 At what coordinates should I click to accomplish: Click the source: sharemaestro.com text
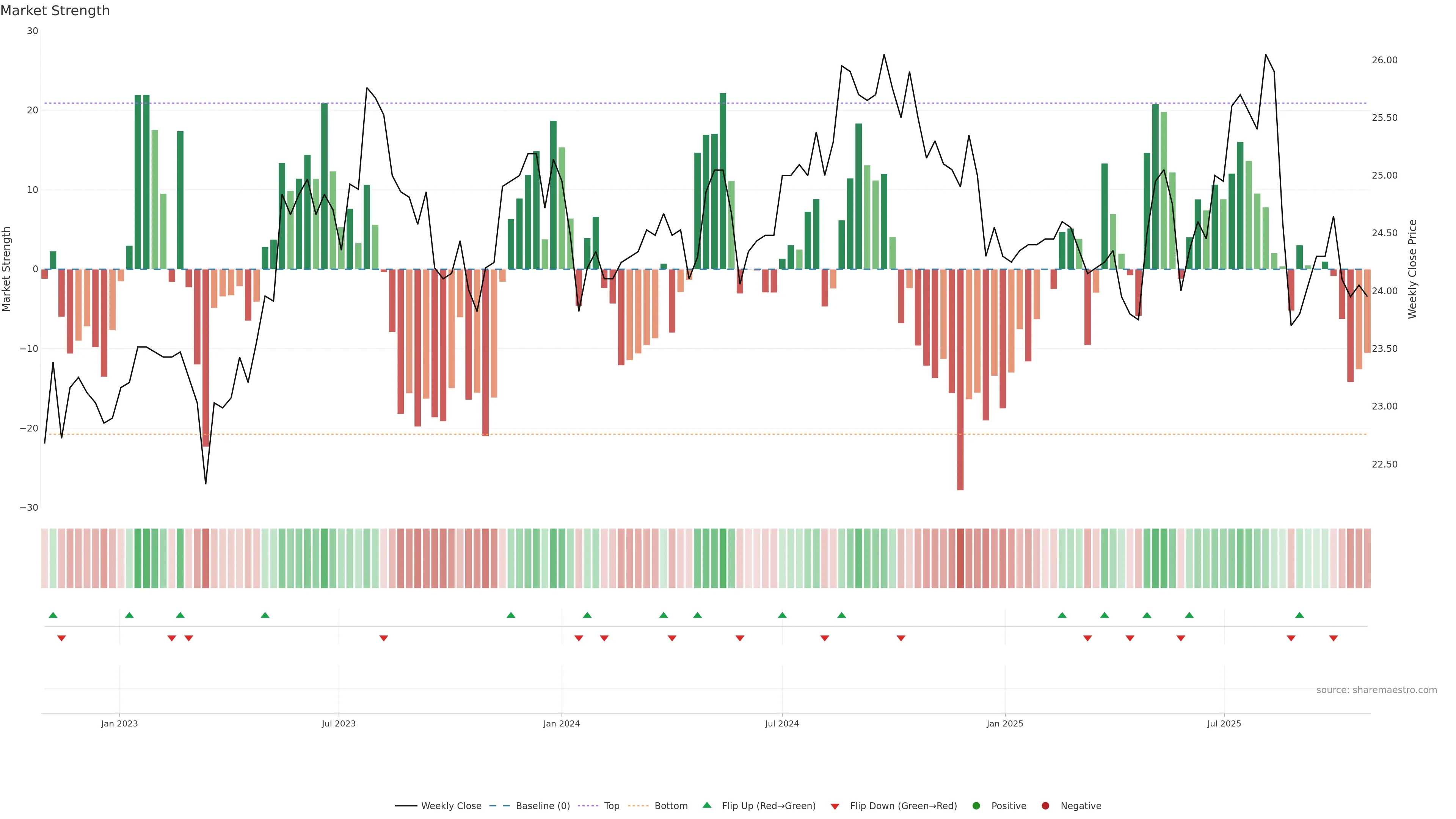pyautogui.click(x=1376, y=690)
